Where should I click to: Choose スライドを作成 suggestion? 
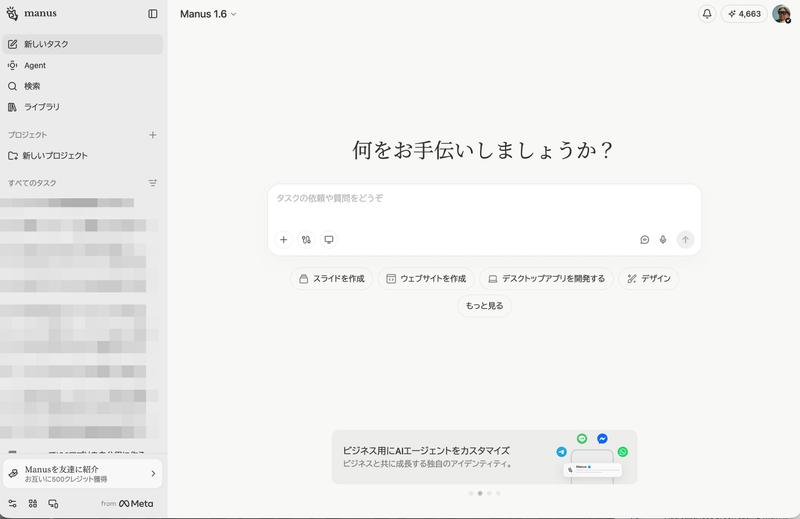(332, 279)
